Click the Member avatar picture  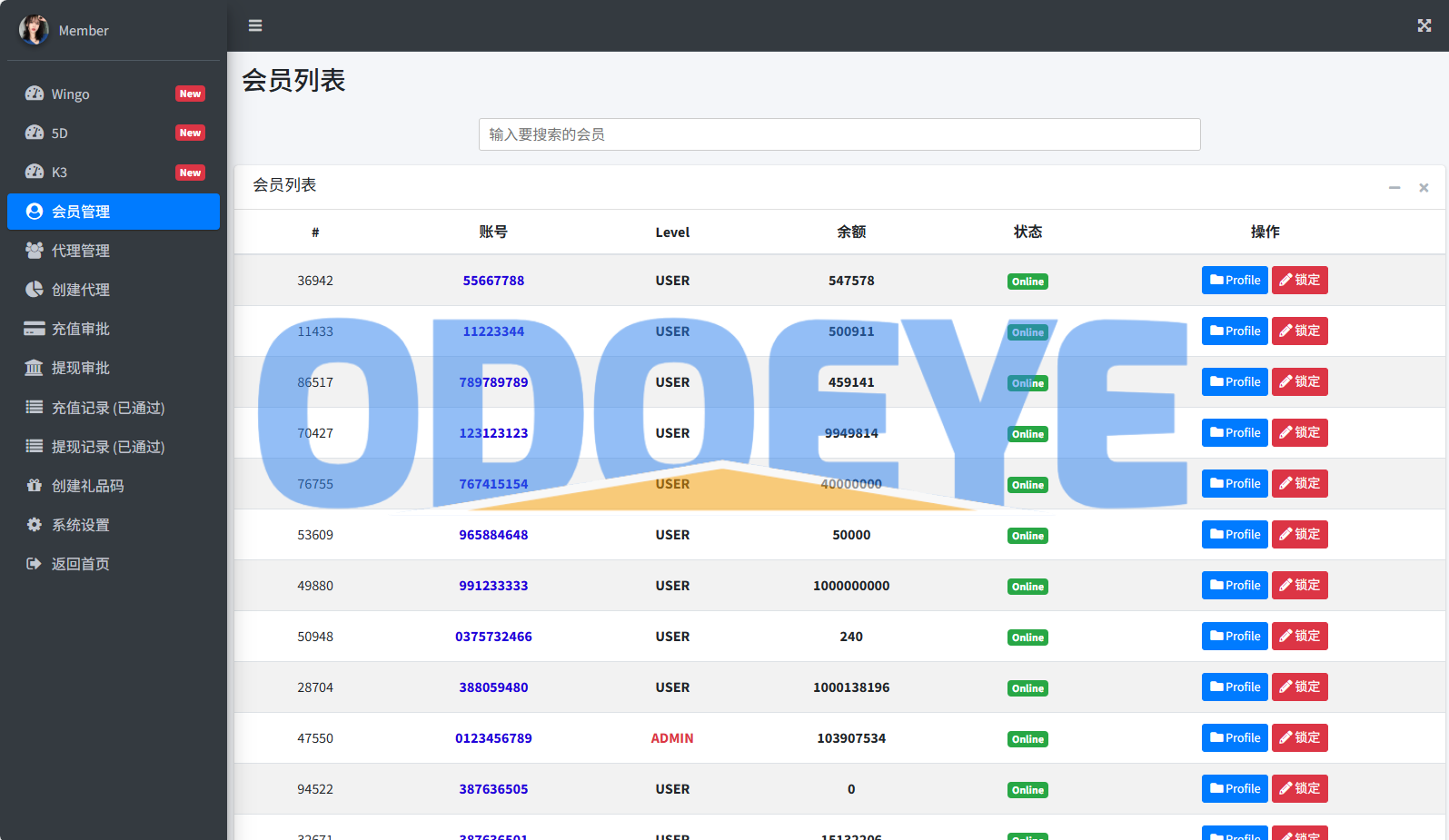click(34, 30)
